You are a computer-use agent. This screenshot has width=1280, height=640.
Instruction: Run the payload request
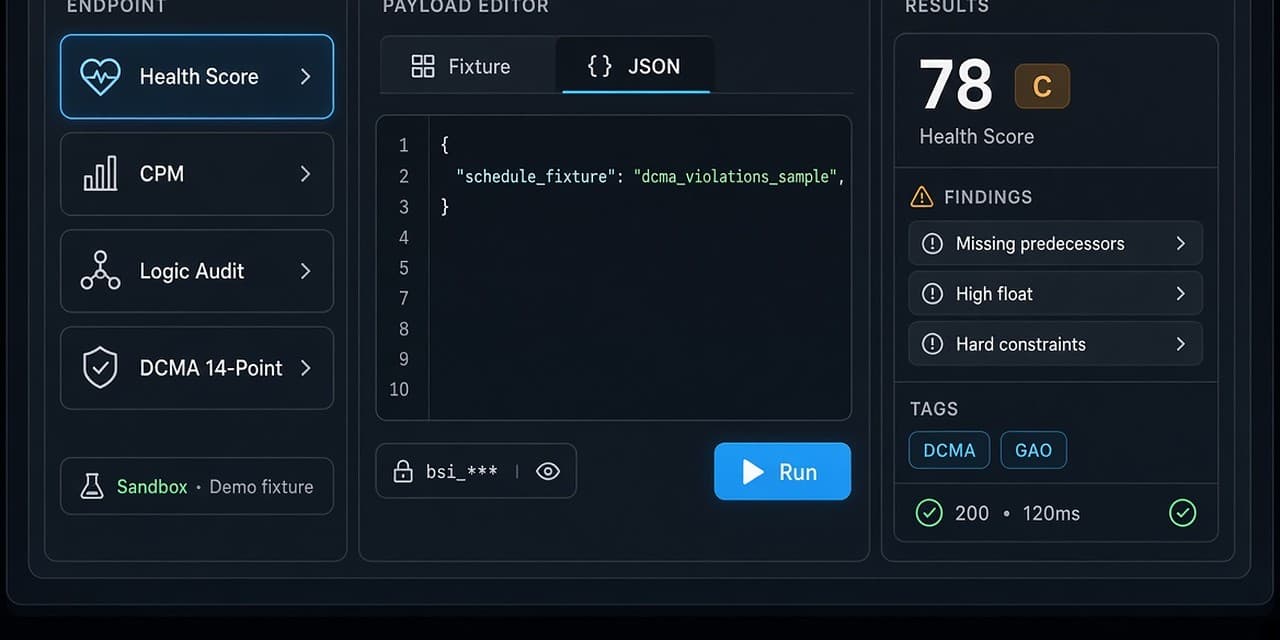782,471
